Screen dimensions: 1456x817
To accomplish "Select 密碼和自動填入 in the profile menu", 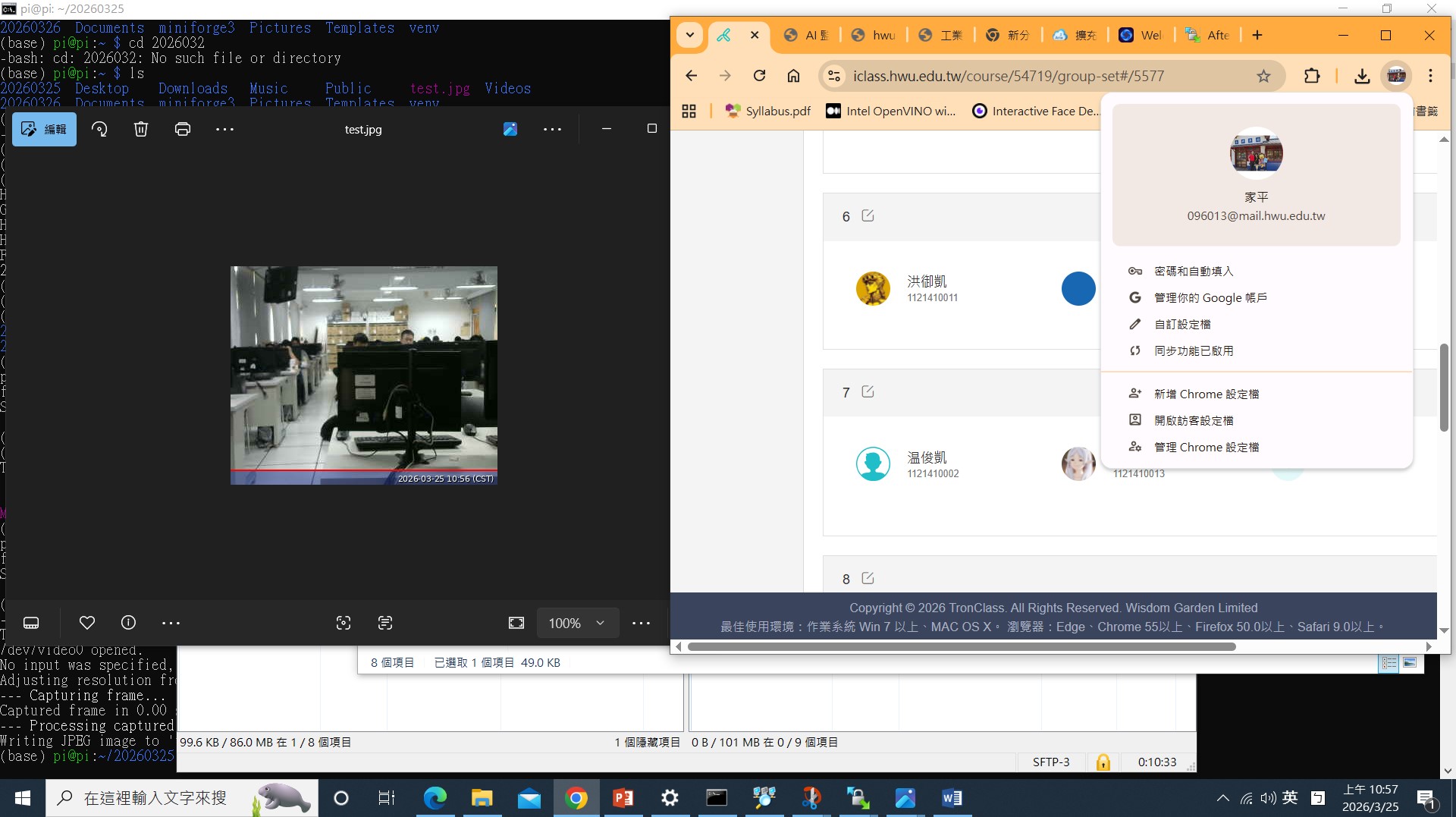I will 1194,271.
